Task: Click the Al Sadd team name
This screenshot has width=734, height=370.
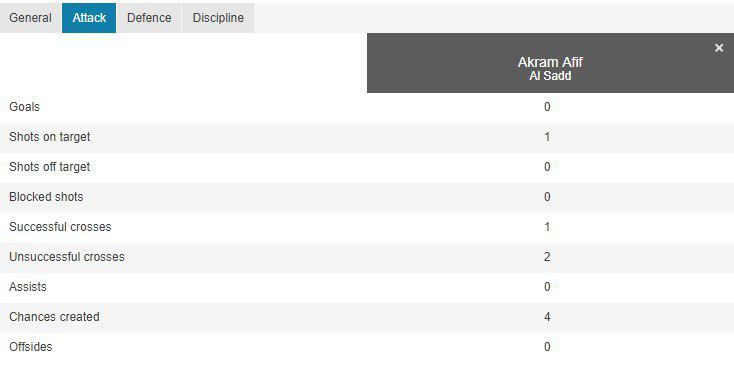Action: click(x=550, y=76)
